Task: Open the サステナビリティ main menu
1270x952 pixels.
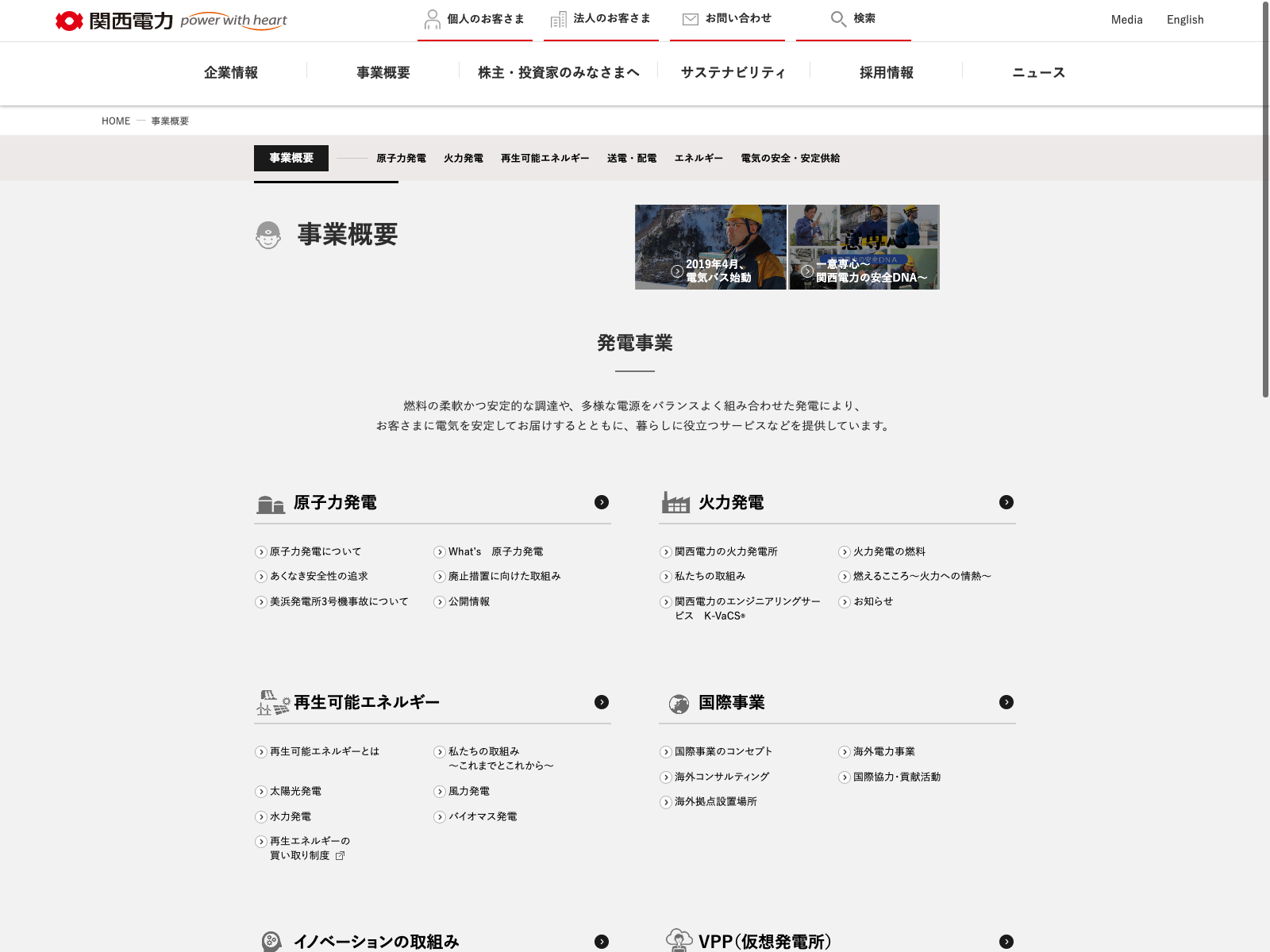Action: tap(733, 73)
